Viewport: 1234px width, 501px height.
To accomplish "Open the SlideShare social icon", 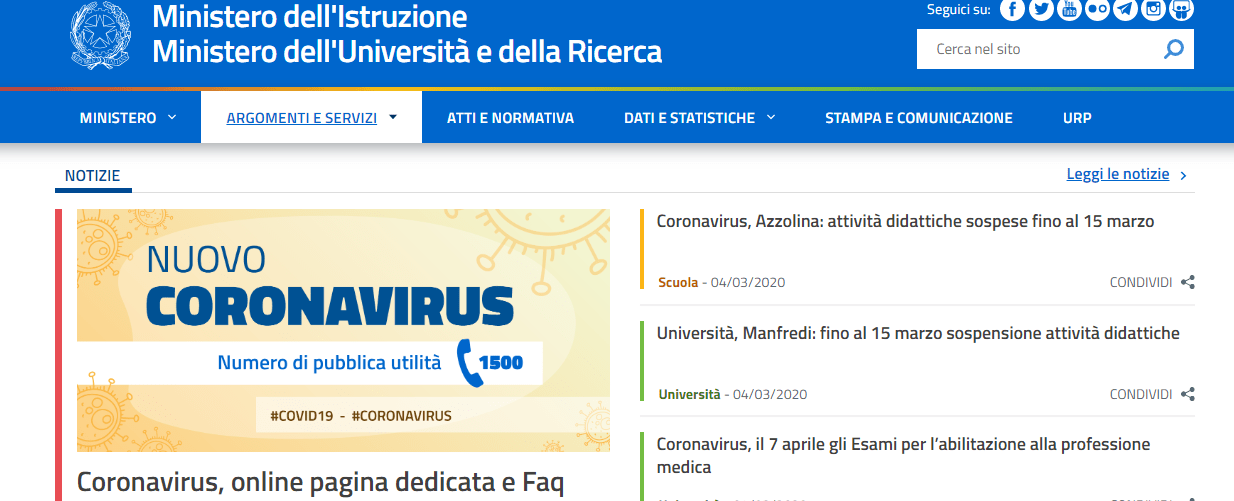I will tap(1182, 10).
